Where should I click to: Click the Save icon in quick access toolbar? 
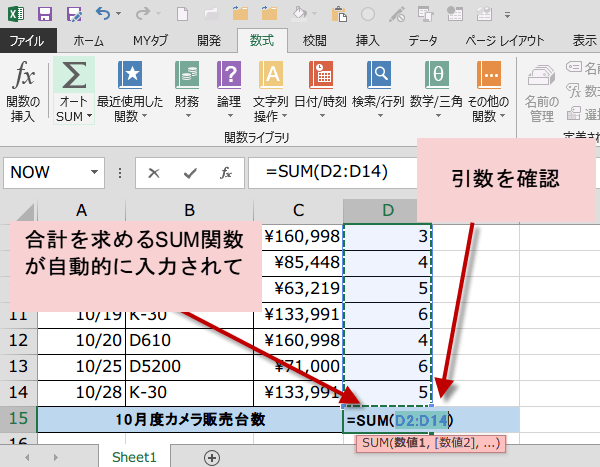(46, 14)
